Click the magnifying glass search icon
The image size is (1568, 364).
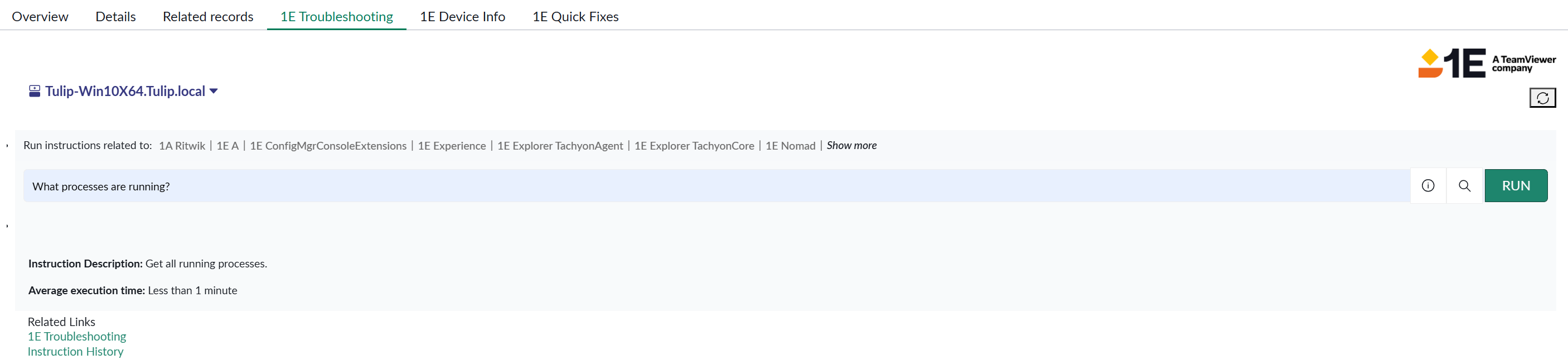pos(1464,186)
